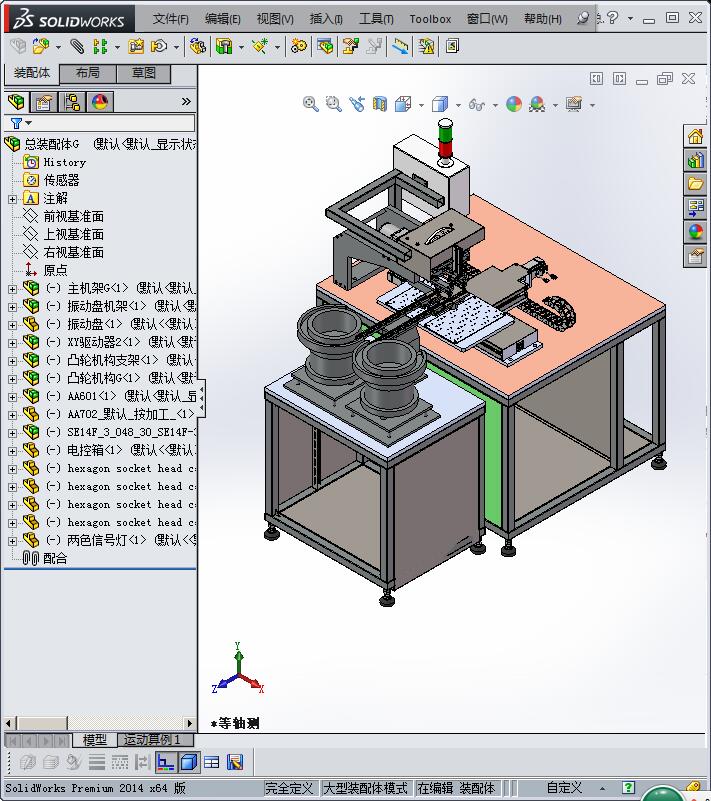Expand the 振动盘<1> component node
This screenshot has width=711, height=801.
click(12, 325)
